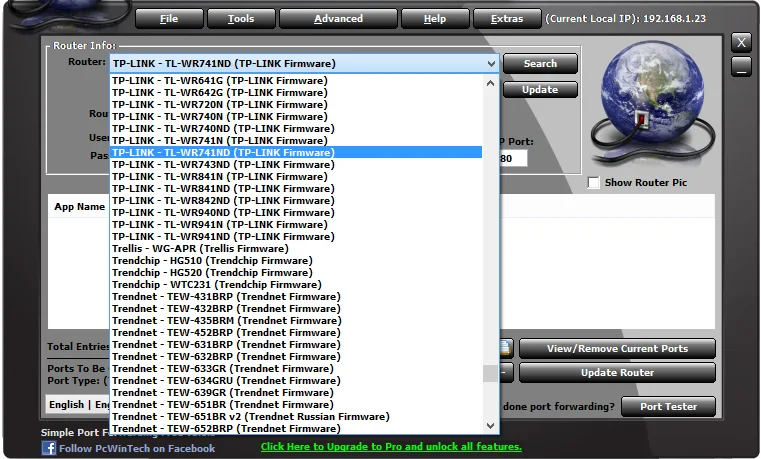Open the Extras menu
Viewport: 761px width, 459px height.
click(507, 19)
